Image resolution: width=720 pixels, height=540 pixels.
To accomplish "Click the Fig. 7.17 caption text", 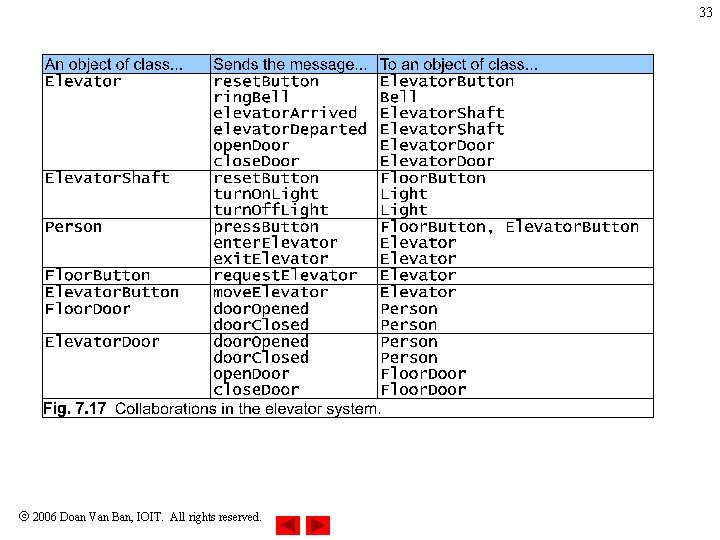I will (212, 409).
